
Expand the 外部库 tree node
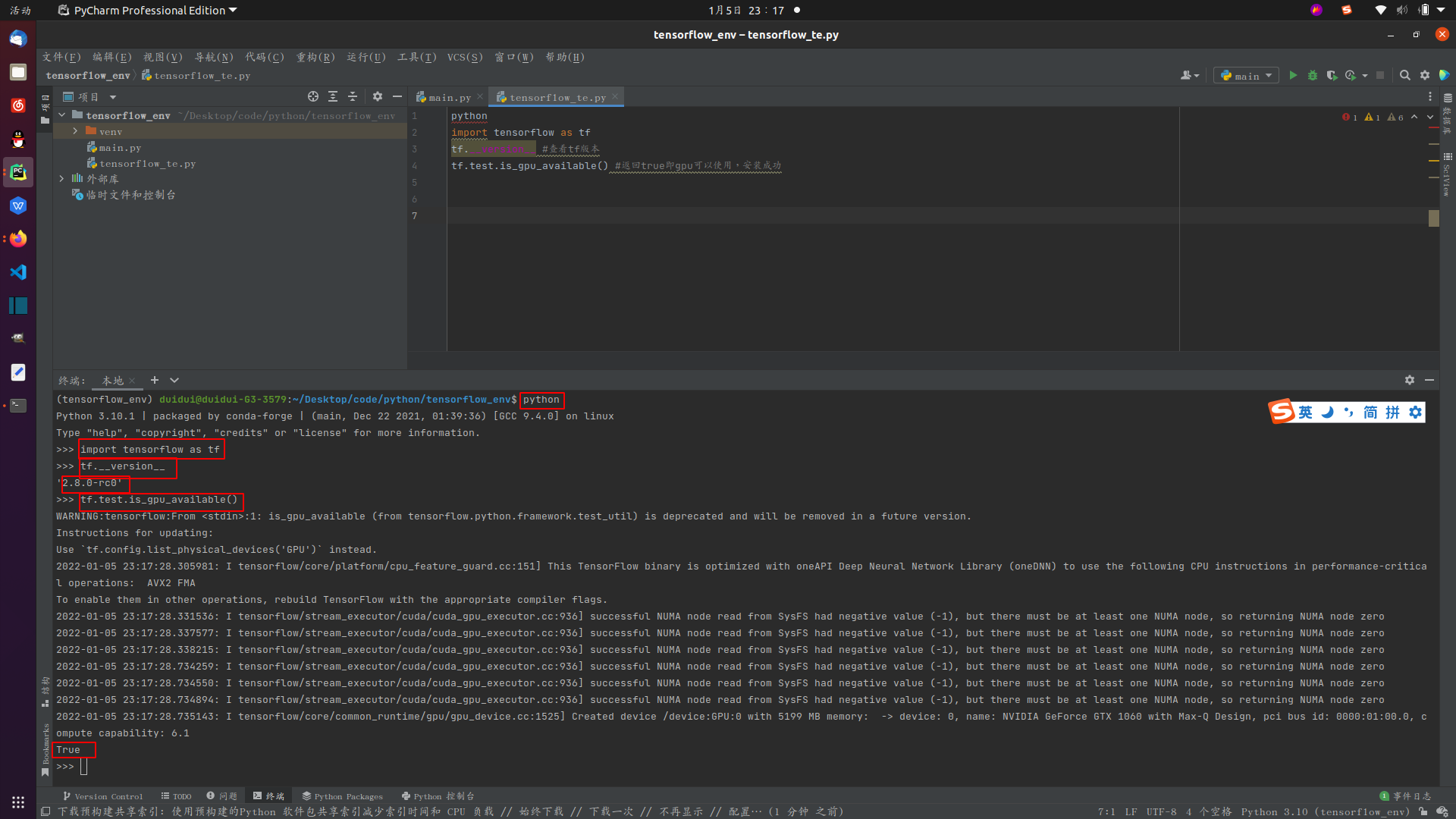click(x=61, y=179)
